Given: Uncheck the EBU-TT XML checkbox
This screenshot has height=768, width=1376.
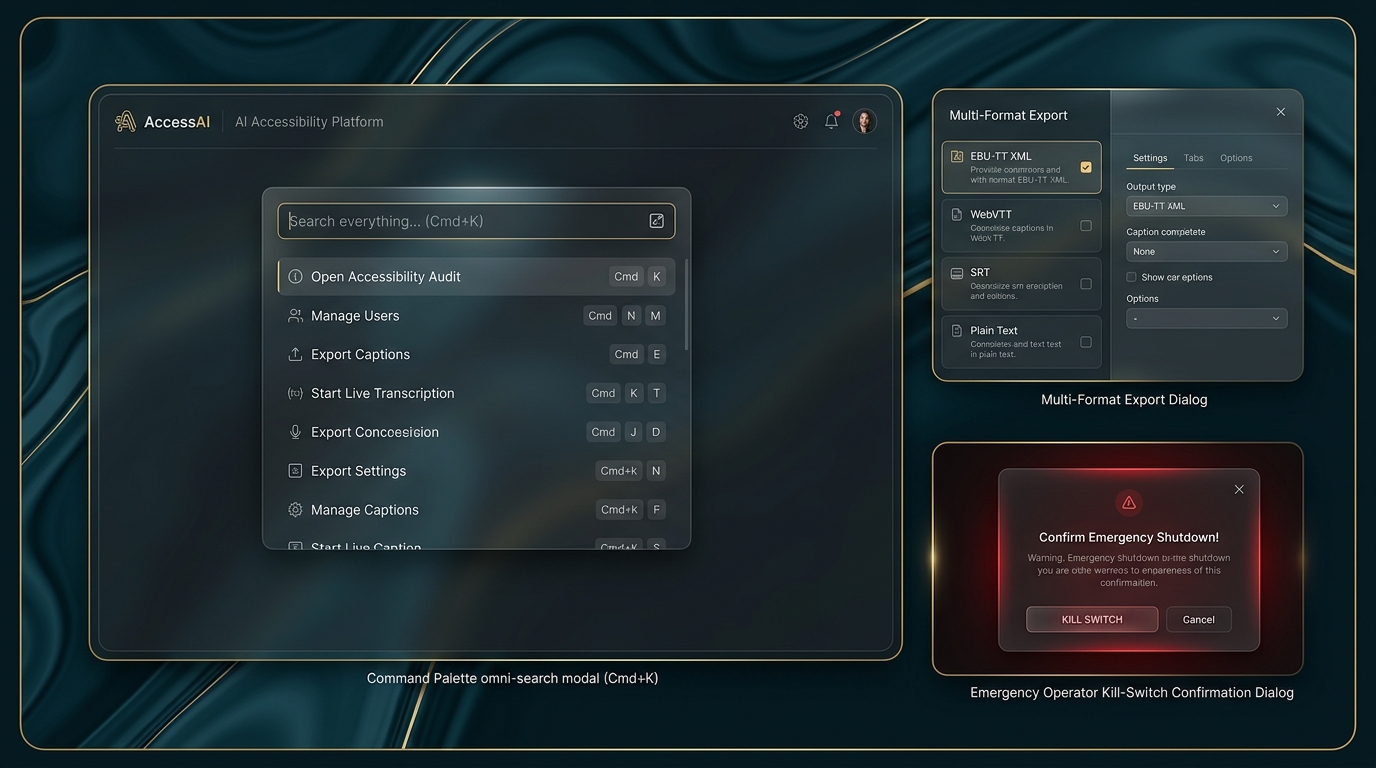Looking at the screenshot, I should (x=1086, y=167).
